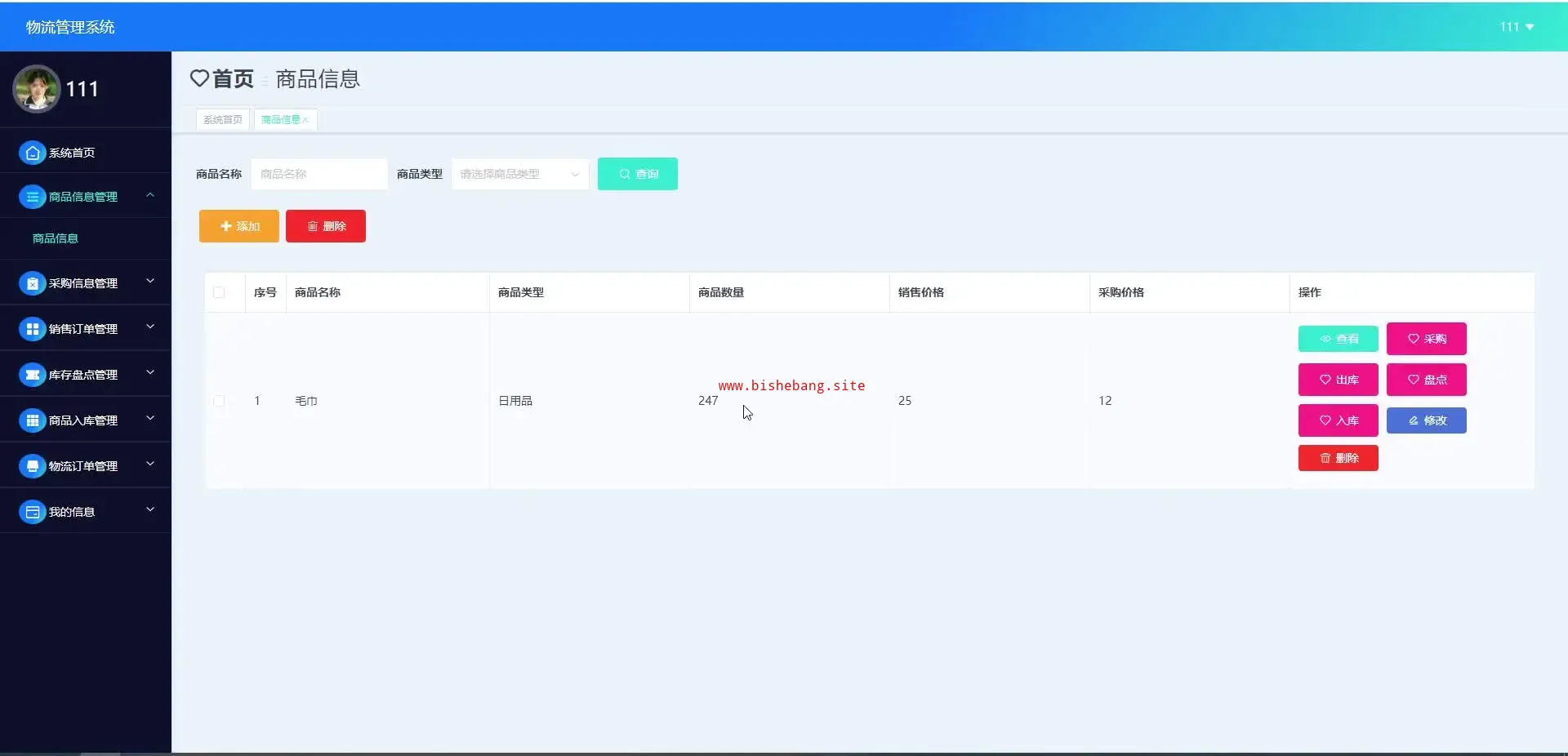
Task: Collapse the 商品信息管理 menu chevron
Action: [150, 195]
